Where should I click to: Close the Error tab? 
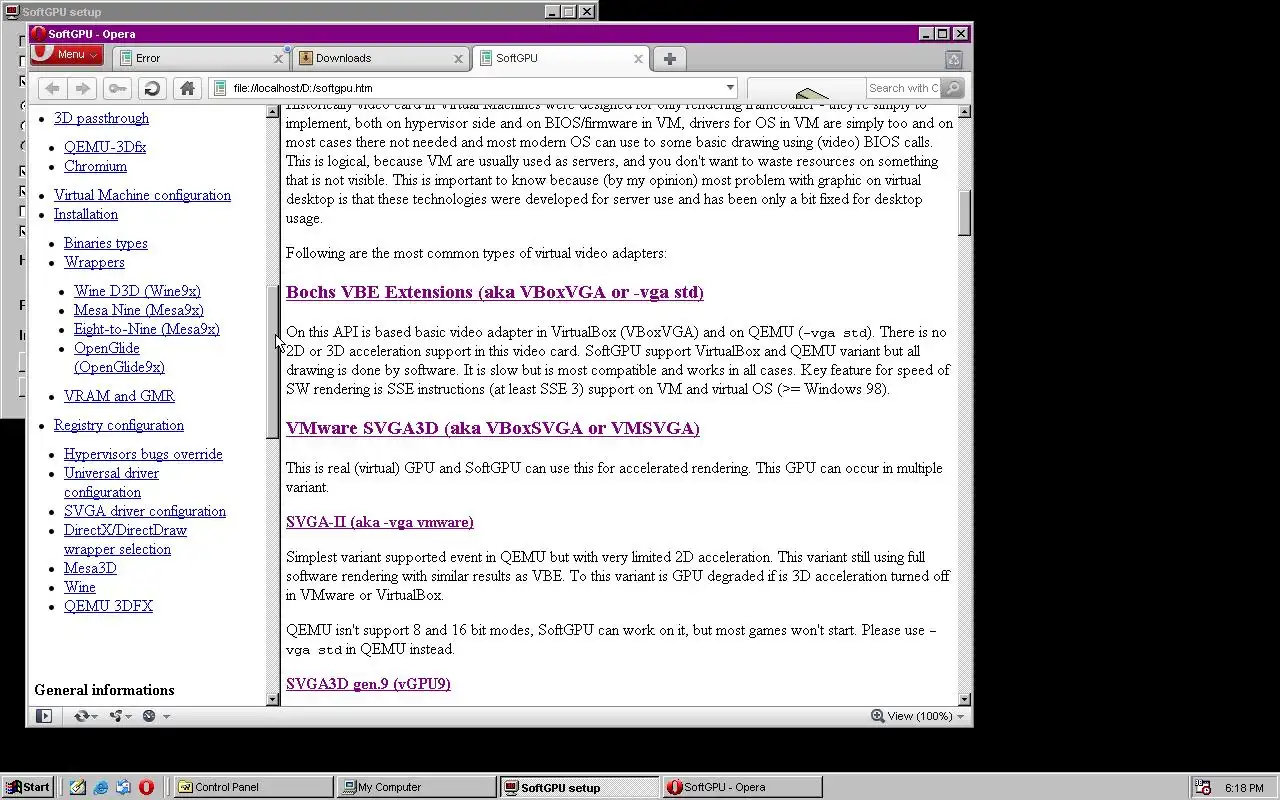278,59
